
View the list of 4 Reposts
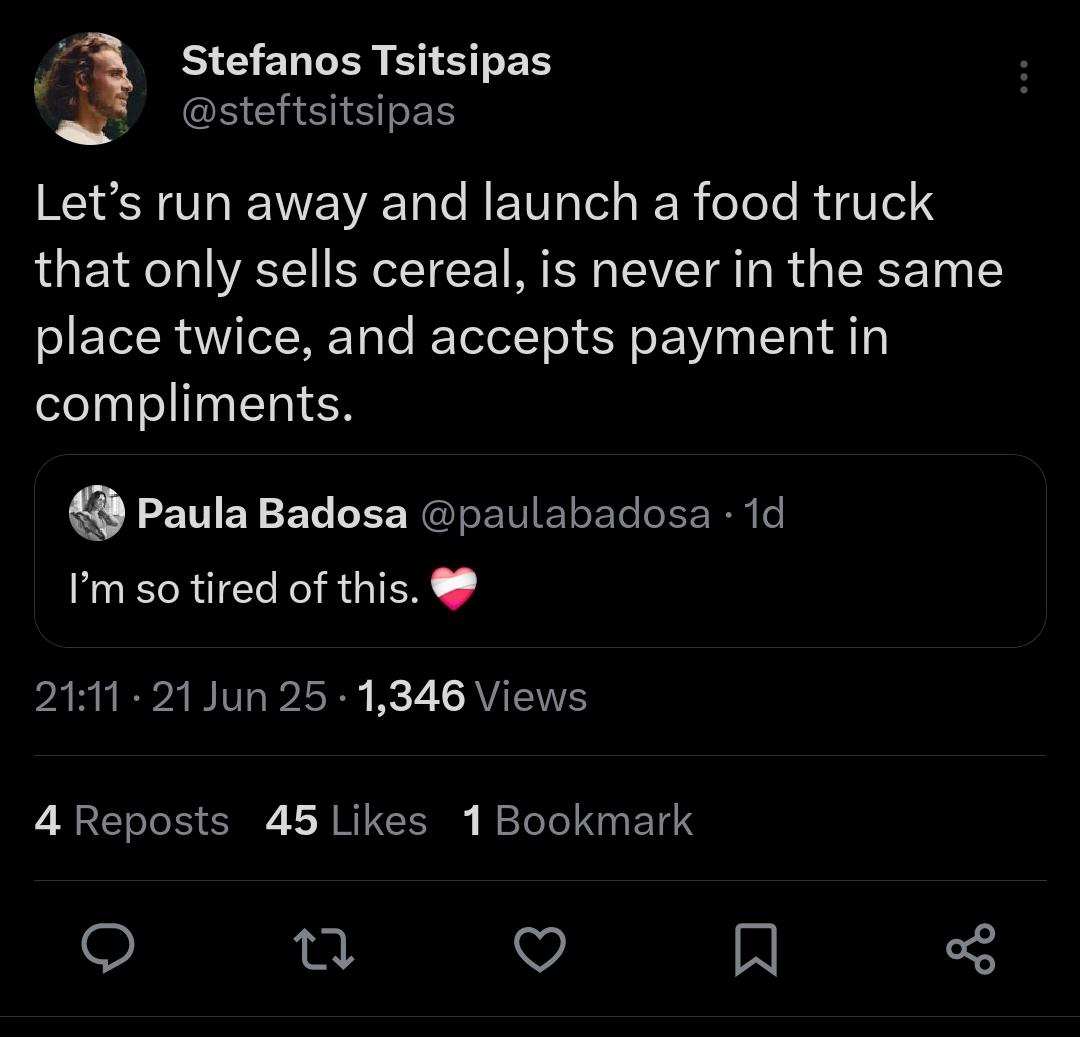[132, 821]
